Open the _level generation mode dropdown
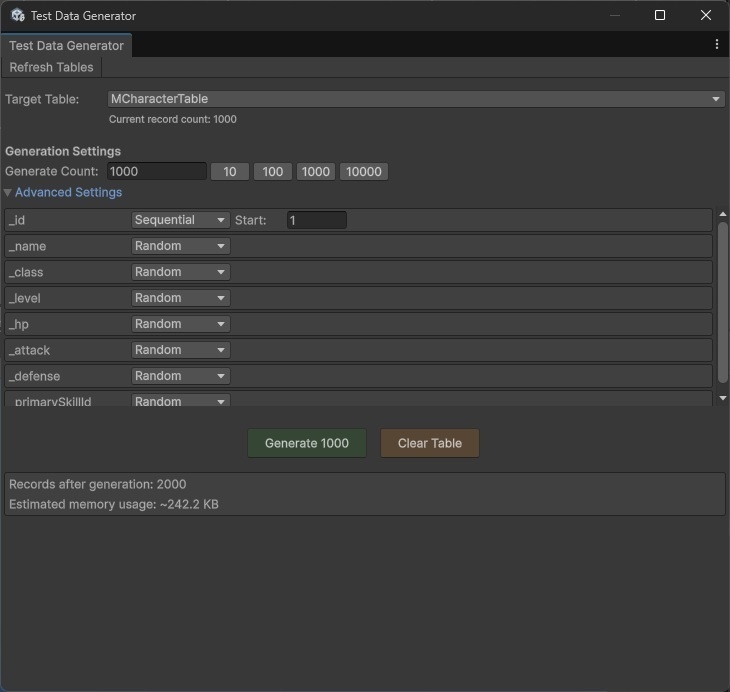This screenshot has width=730, height=692. (x=181, y=298)
